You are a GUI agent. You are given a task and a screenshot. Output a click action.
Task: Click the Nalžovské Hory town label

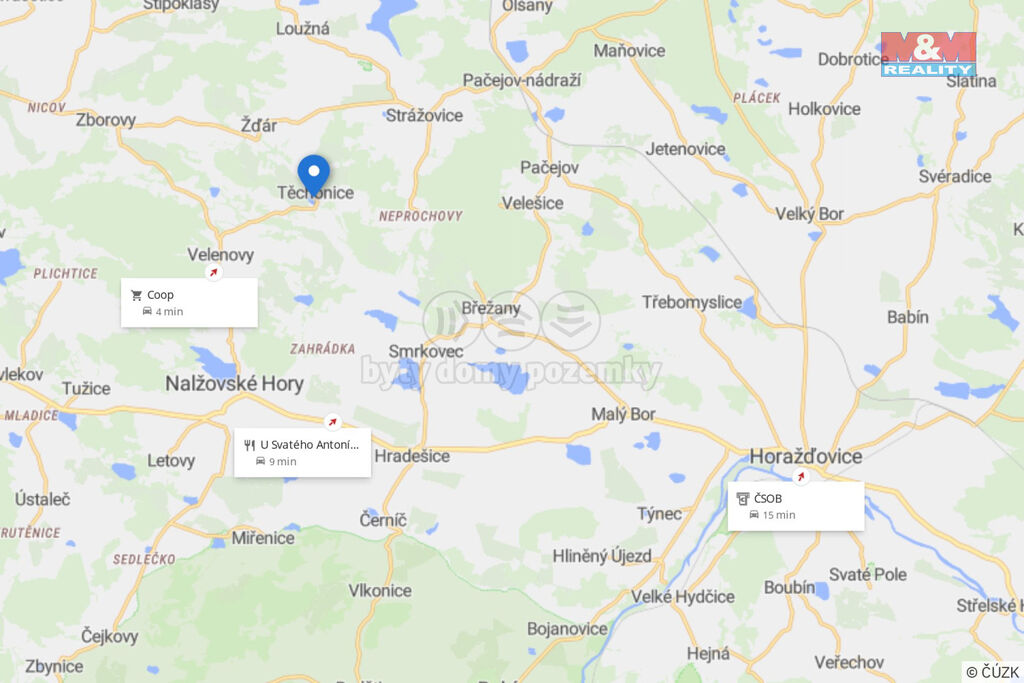[234, 383]
